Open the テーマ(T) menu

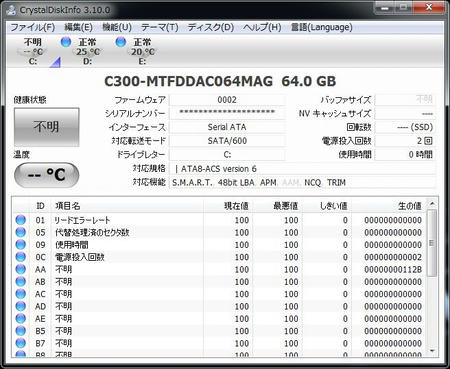160,27
